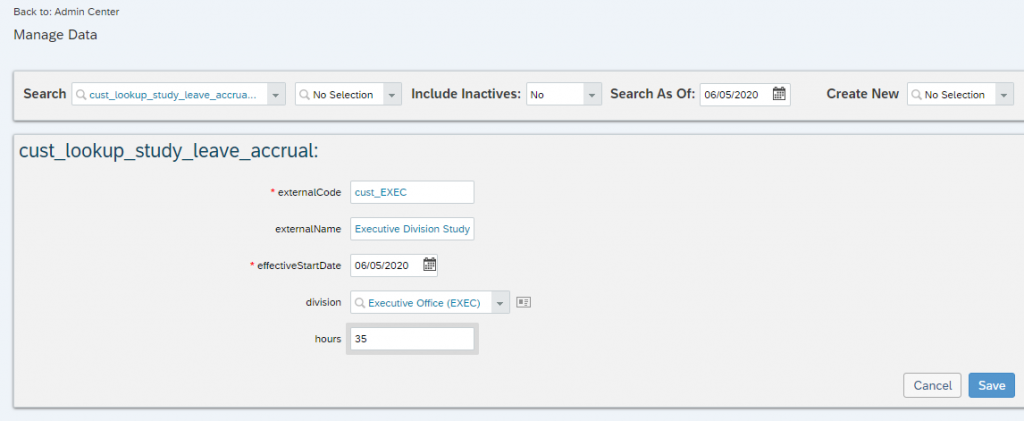
Task: Click the magnifier icon in Create New field
Action: pyautogui.click(x=916, y=95)
